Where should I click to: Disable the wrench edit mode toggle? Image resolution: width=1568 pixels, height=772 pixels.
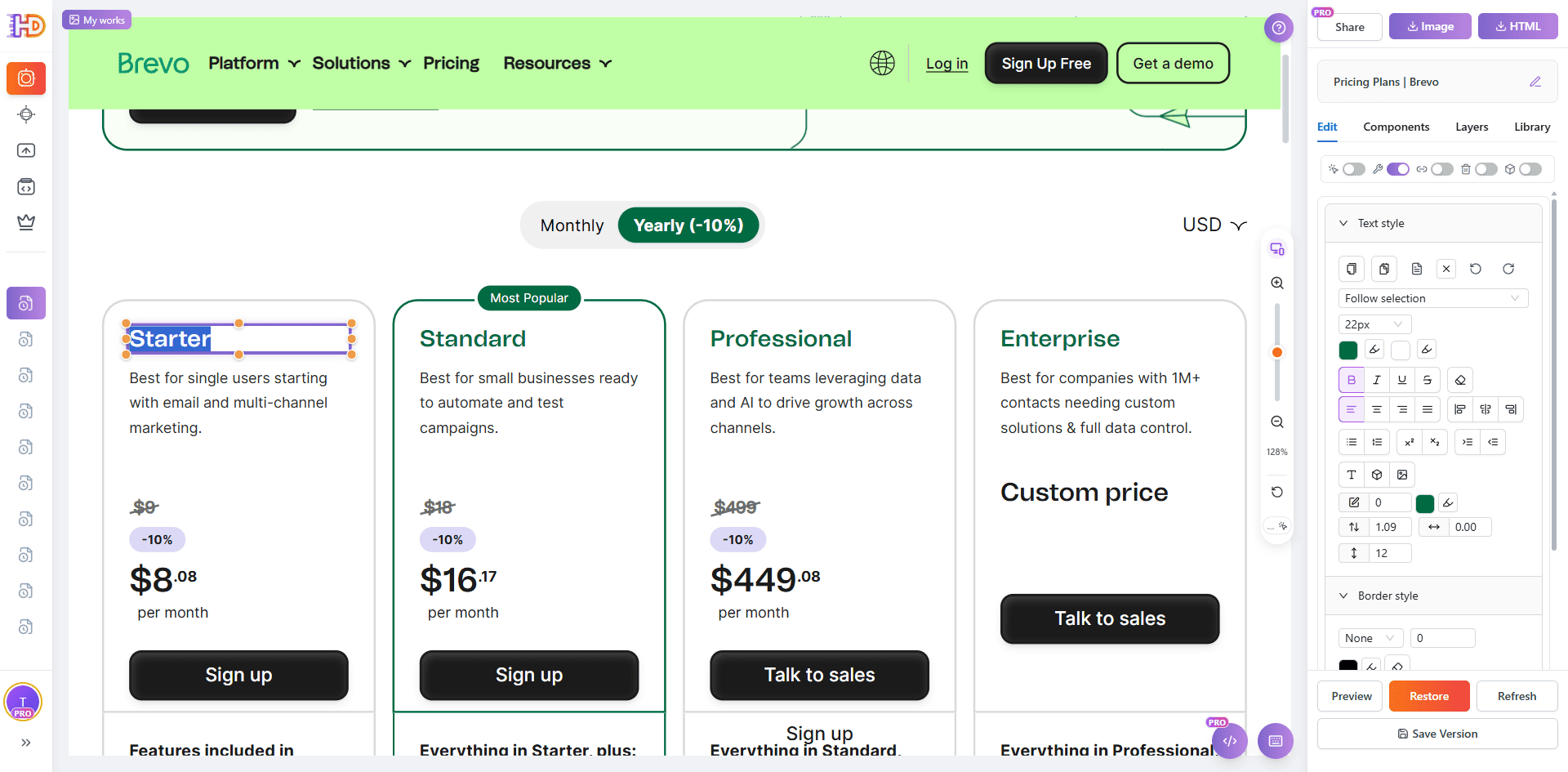click(x=1397, y=169)
